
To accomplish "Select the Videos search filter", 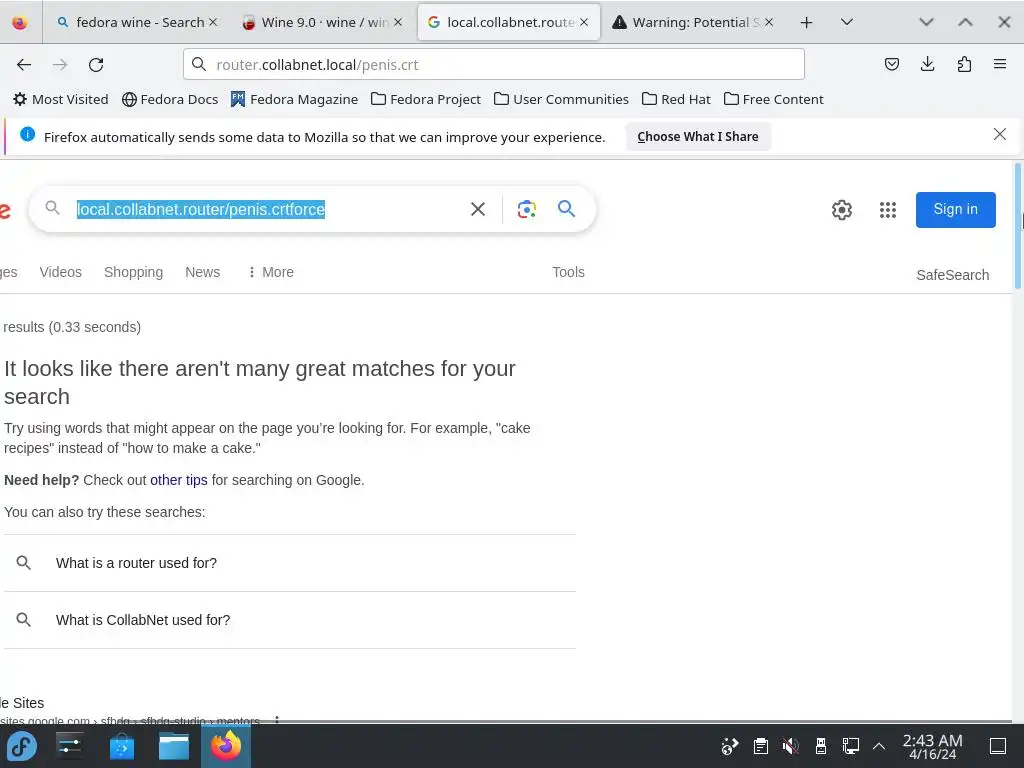I will pyautogui.click(x=61, y=272).
